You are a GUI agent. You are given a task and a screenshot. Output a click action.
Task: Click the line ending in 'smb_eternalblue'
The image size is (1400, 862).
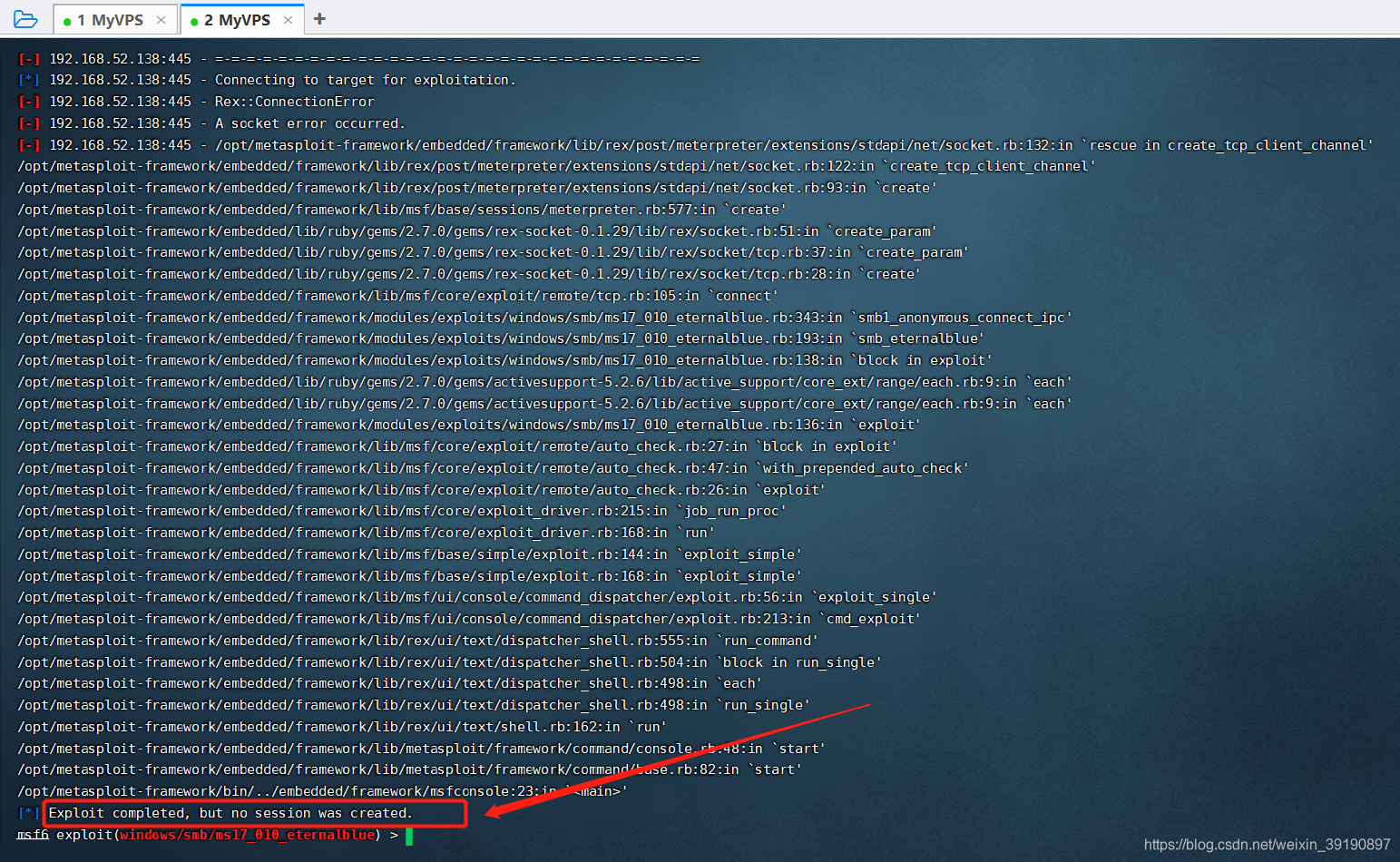(501, 338)
